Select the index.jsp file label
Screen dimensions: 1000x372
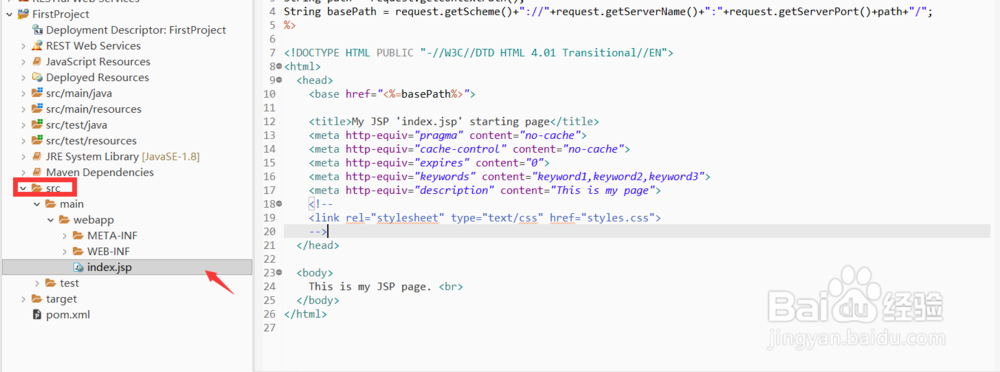click(110, 267)
